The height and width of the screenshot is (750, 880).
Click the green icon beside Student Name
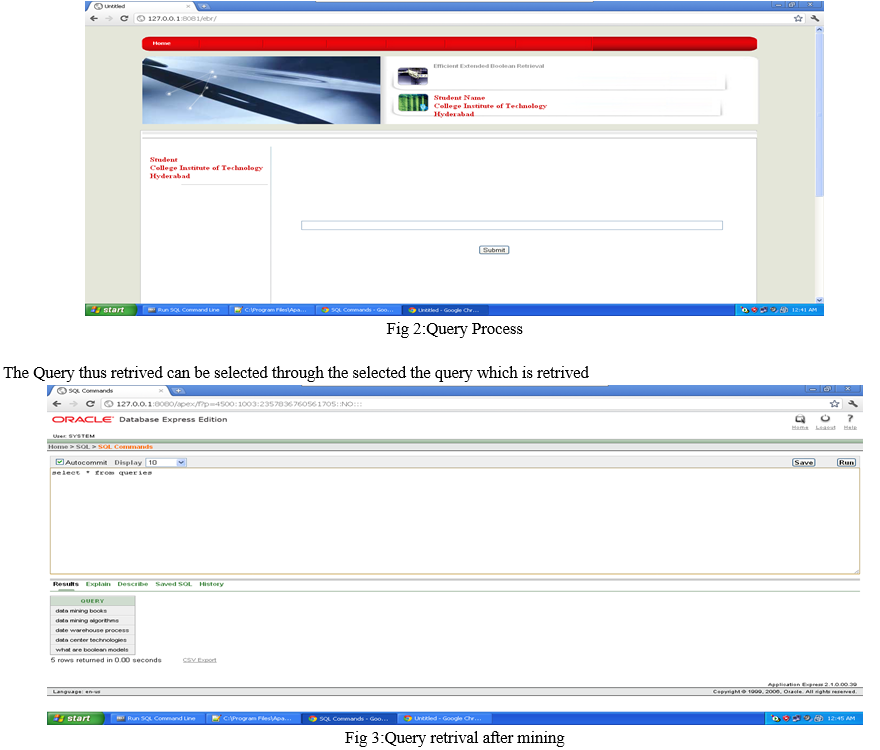(x=412, y=102)
